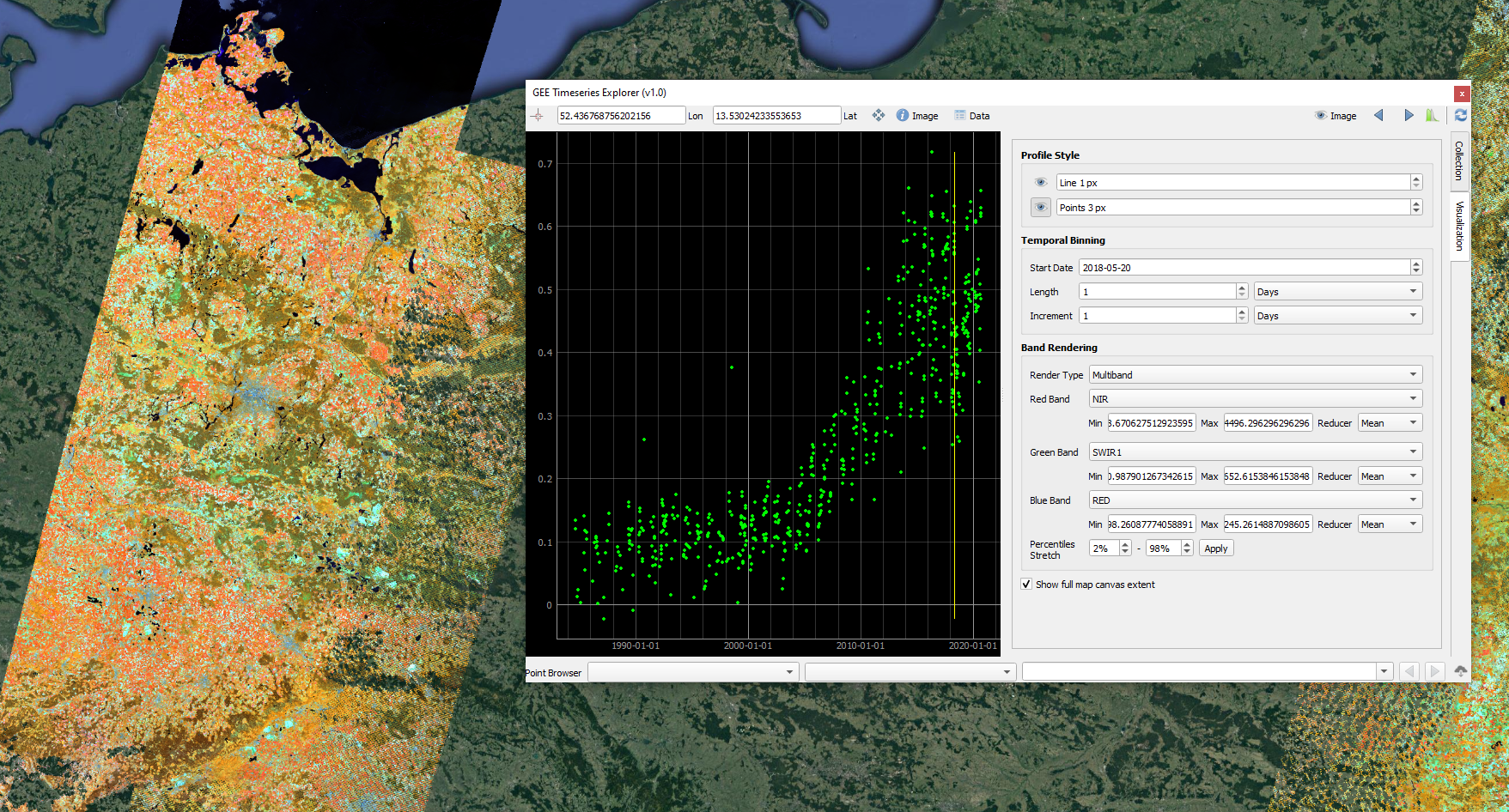Open the Render Type Multiband dropdown
The height and width of the screenshot is (812, 1509).
tap(1256, 375)
